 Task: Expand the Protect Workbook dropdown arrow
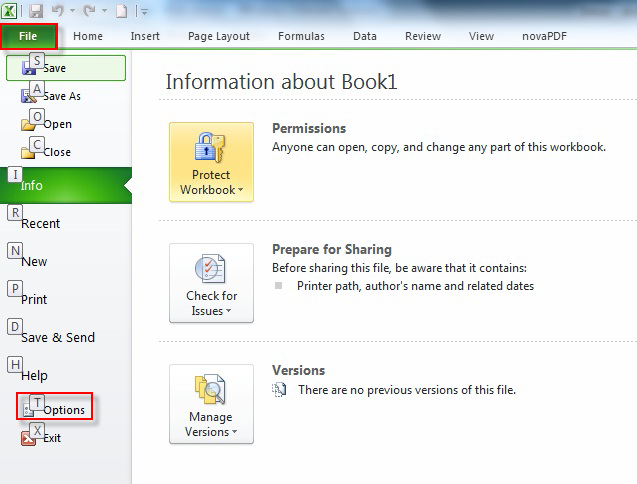(240, 190)
